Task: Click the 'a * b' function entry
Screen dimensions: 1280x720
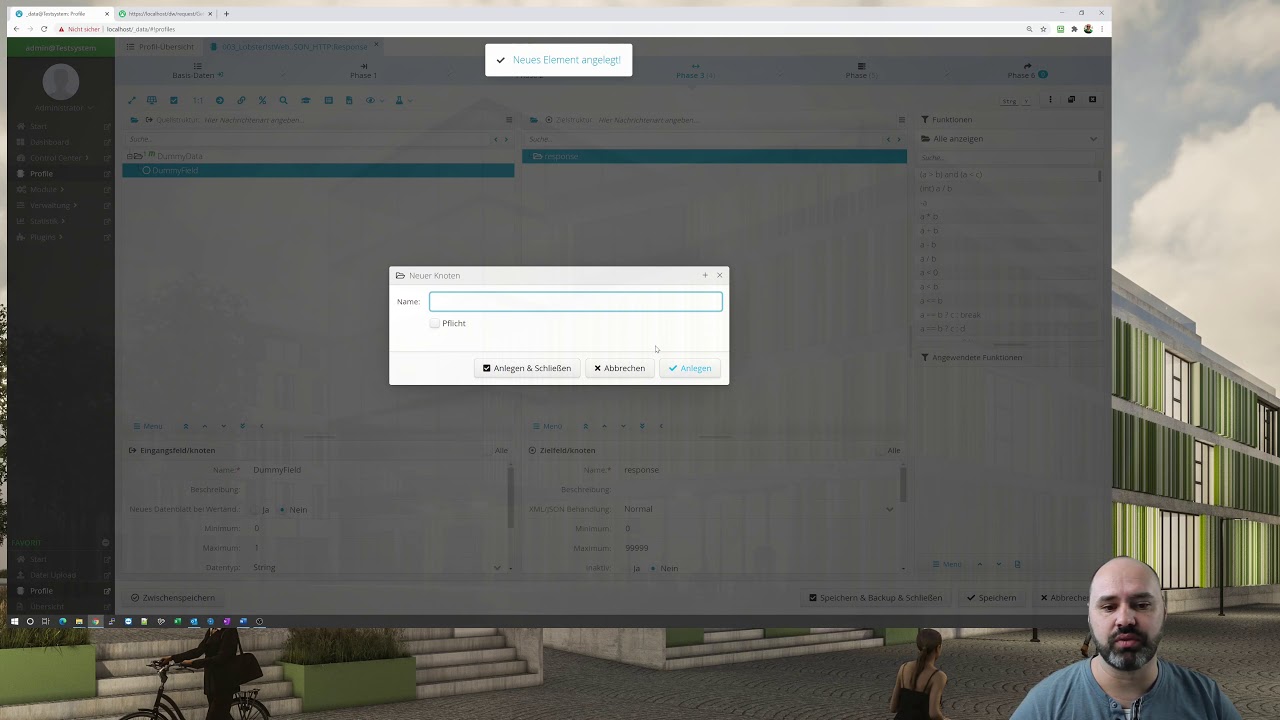Action: [929, 217]
